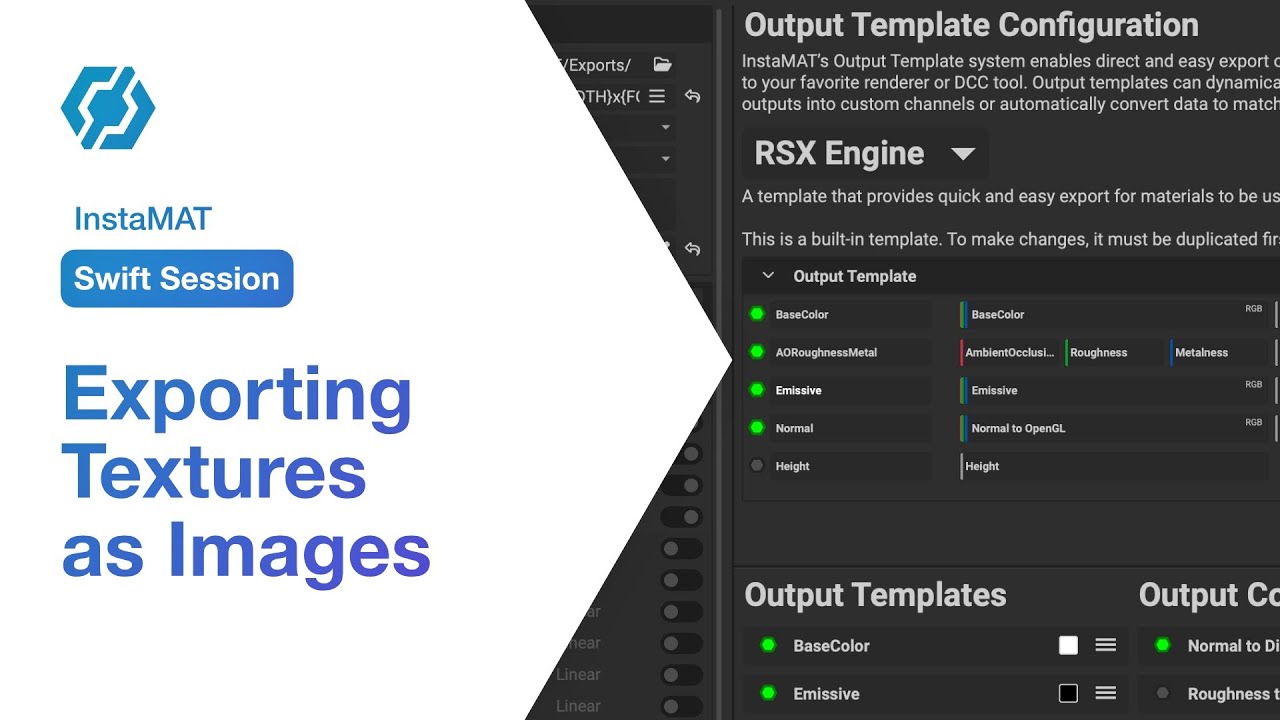1280x720 pixels.
Task: Select the Metalness channel slot
Action: (x=1218, y=352)
